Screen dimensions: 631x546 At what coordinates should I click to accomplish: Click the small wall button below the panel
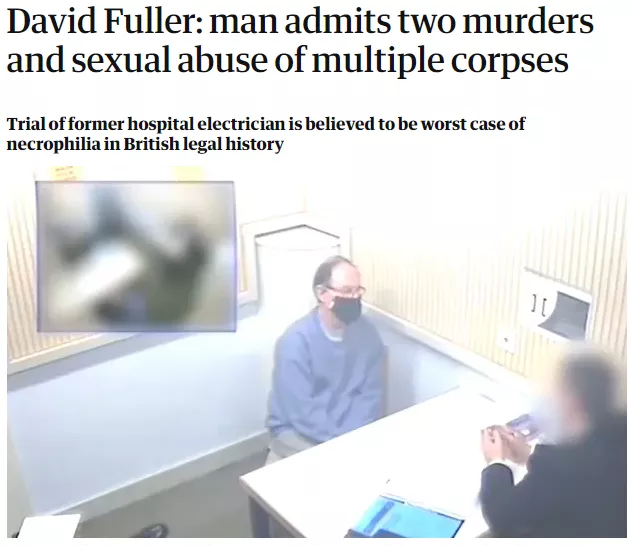point(506,340)
